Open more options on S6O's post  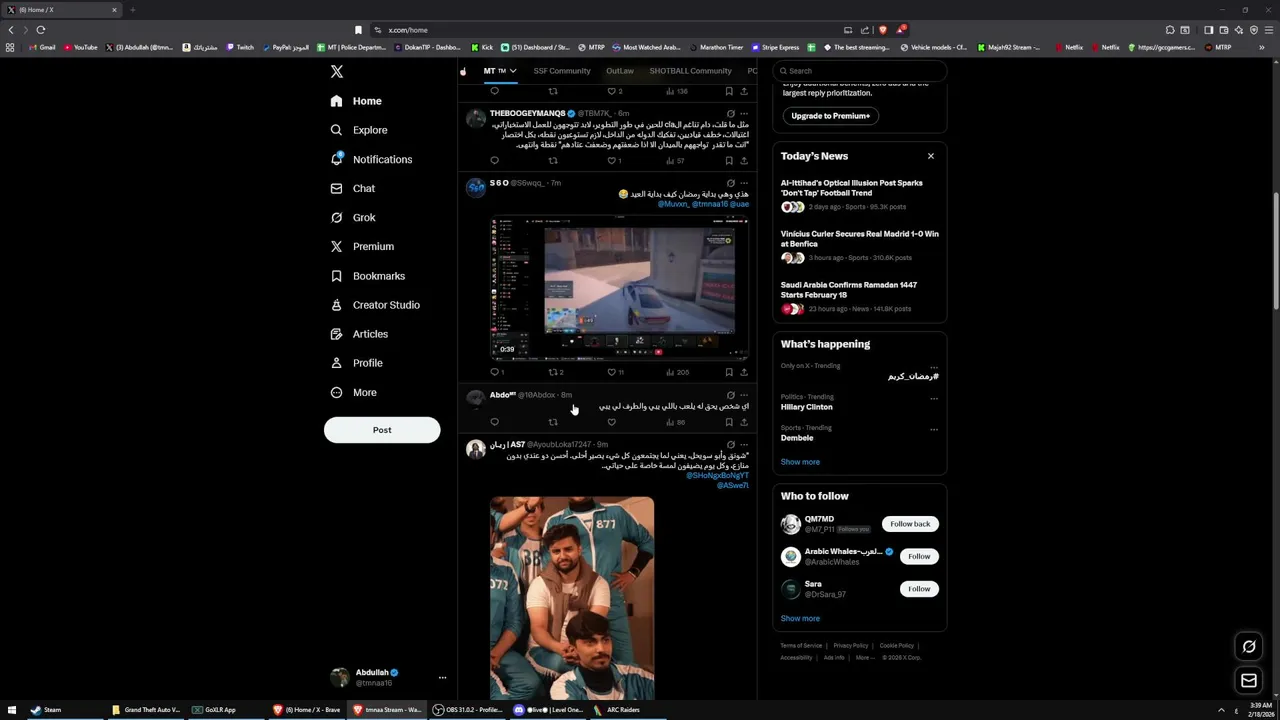pos(744,183)
